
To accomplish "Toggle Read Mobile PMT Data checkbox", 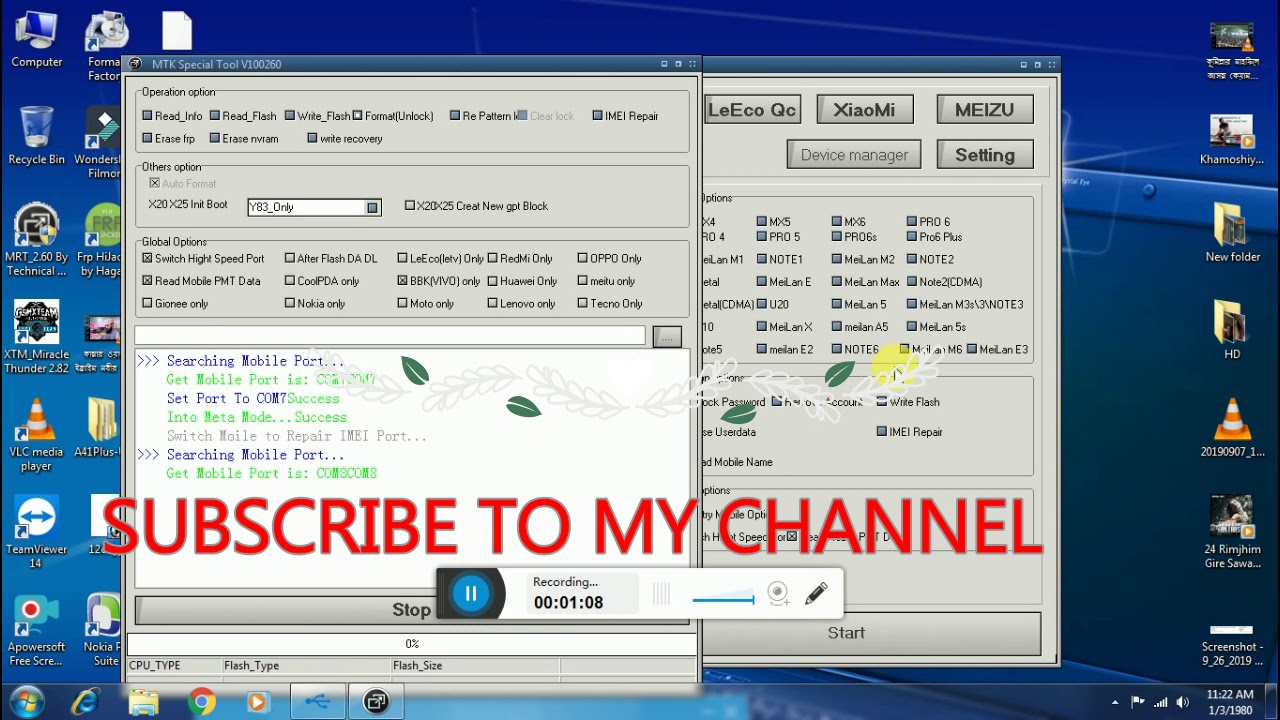I will click(x=148, y=281).
